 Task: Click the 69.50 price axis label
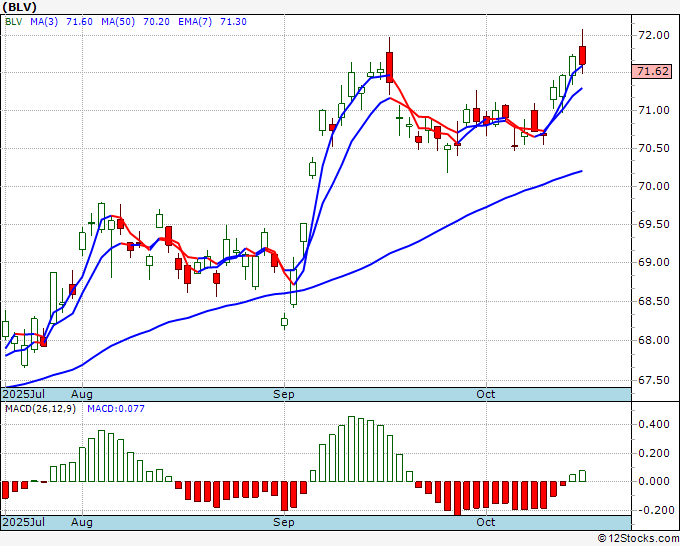[x=654, y=224]
